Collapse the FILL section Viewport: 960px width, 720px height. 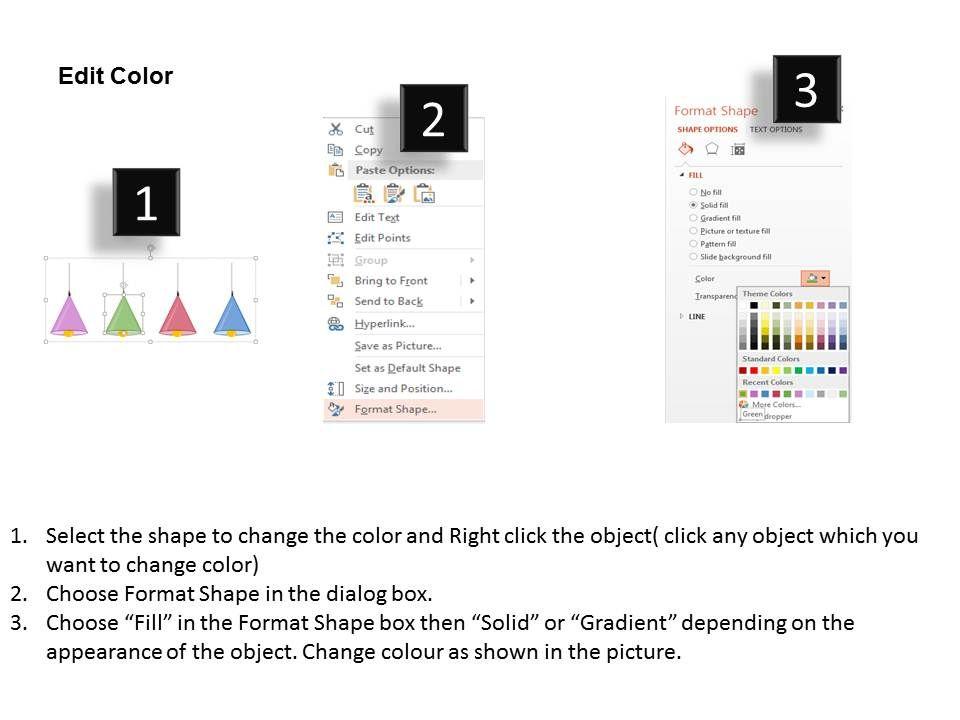coord(682,175)
